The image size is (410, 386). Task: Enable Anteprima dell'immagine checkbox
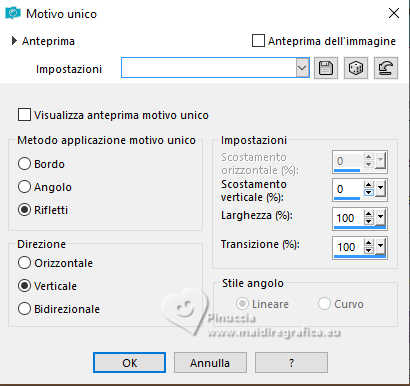258,41
